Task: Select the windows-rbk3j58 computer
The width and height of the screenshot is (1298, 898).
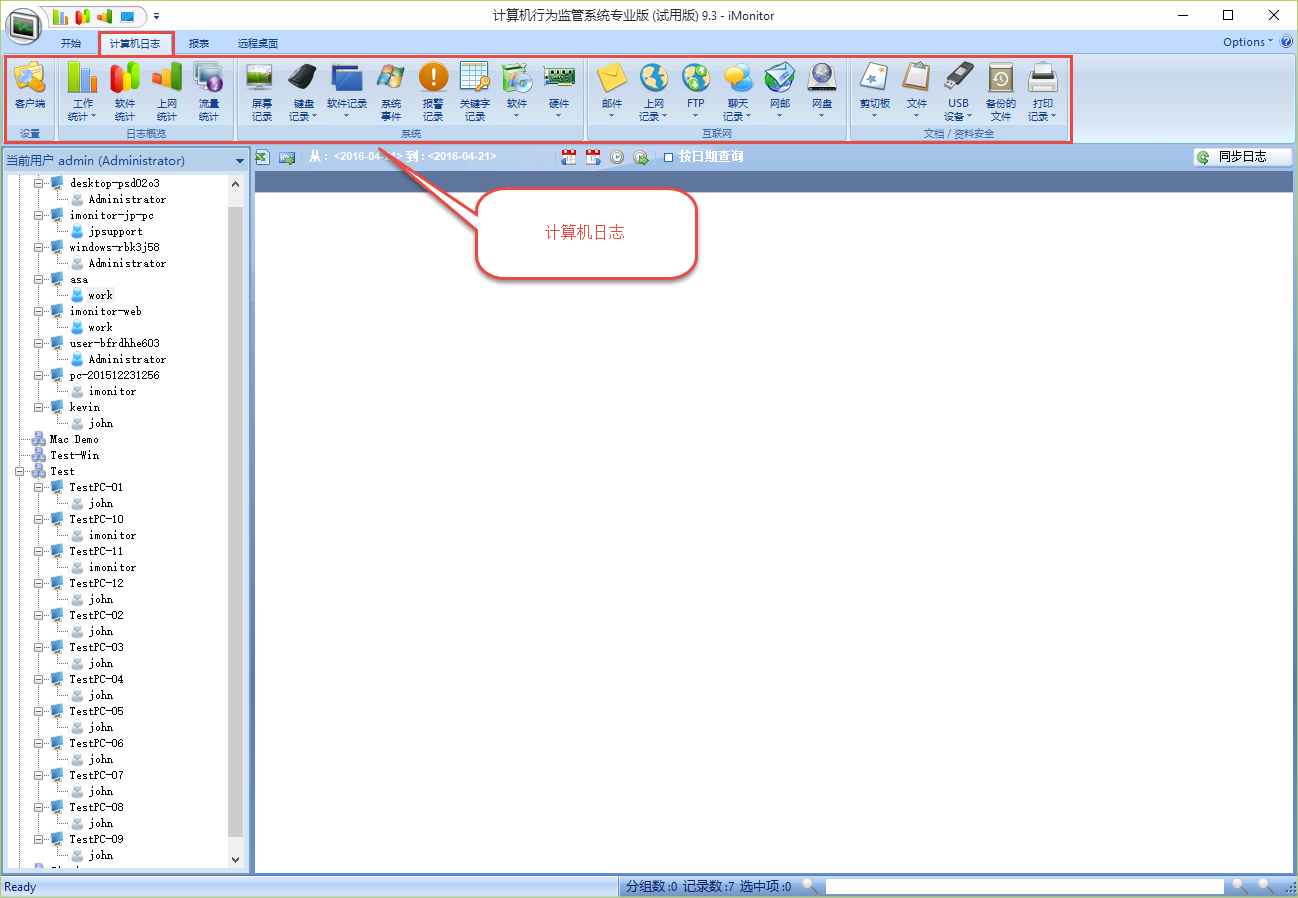Action: click(114, 247)
